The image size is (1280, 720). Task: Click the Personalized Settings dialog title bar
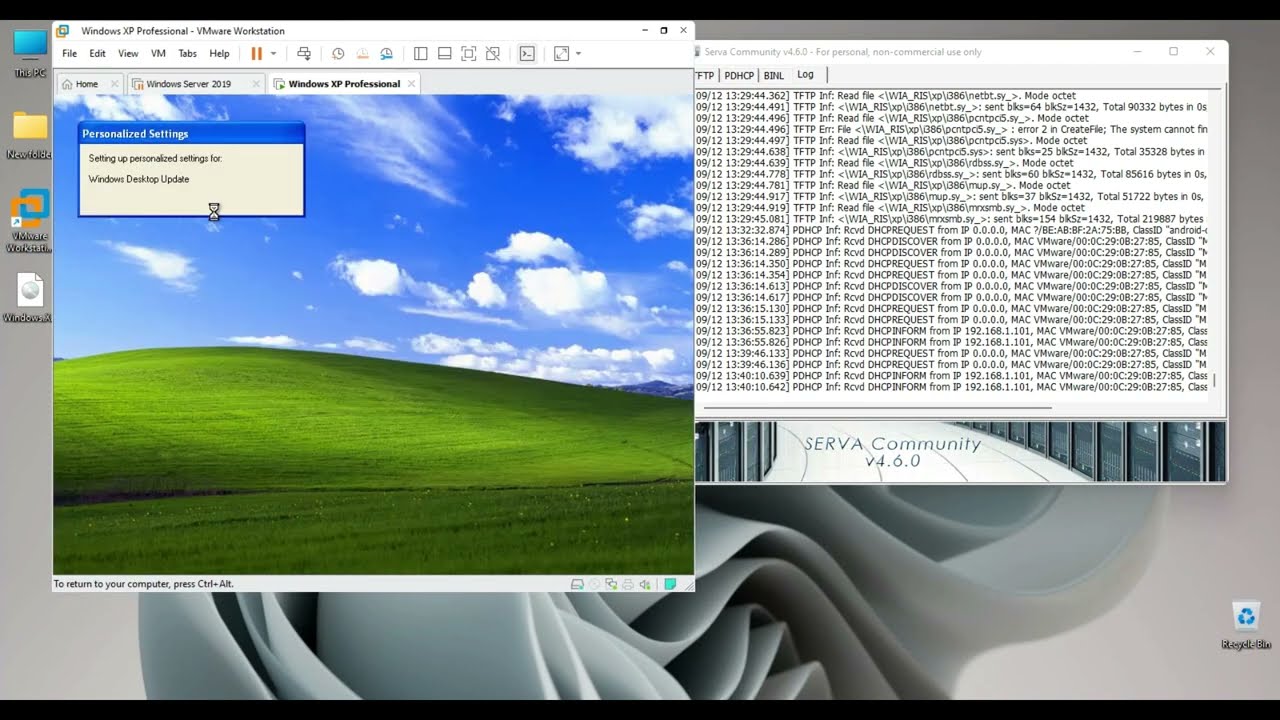tap(191, 134)
